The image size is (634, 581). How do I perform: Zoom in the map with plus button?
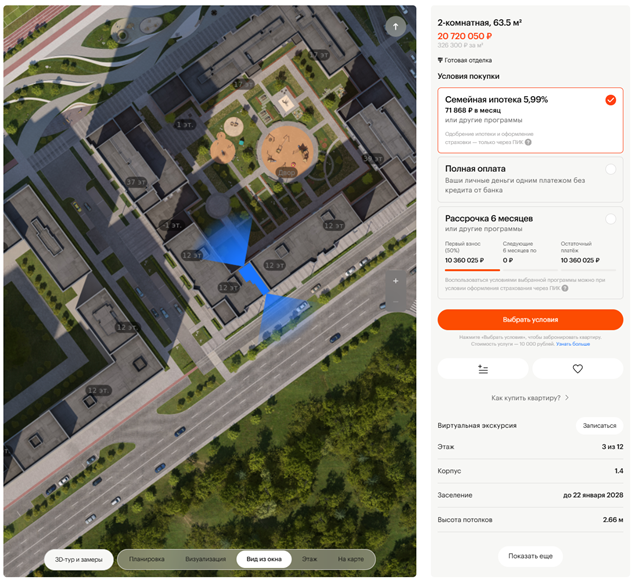click(395, 281)
